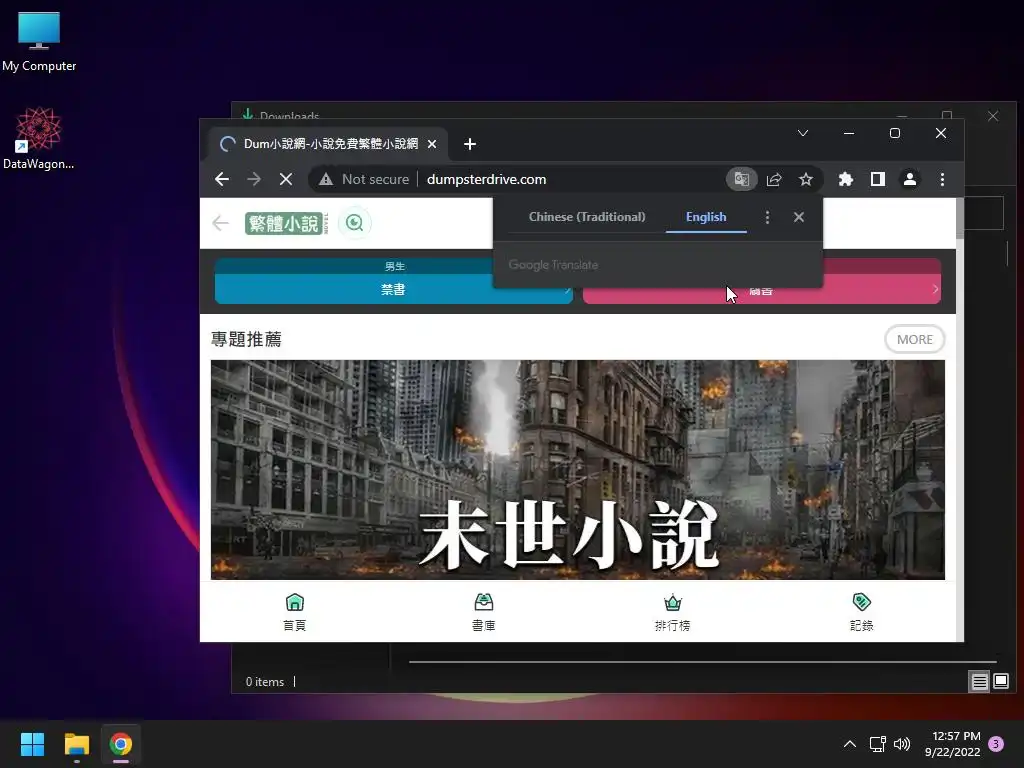Viewport: 1024px width, 768px height.
Task: Open the pink category banner
Action: (x=761, y=281)
